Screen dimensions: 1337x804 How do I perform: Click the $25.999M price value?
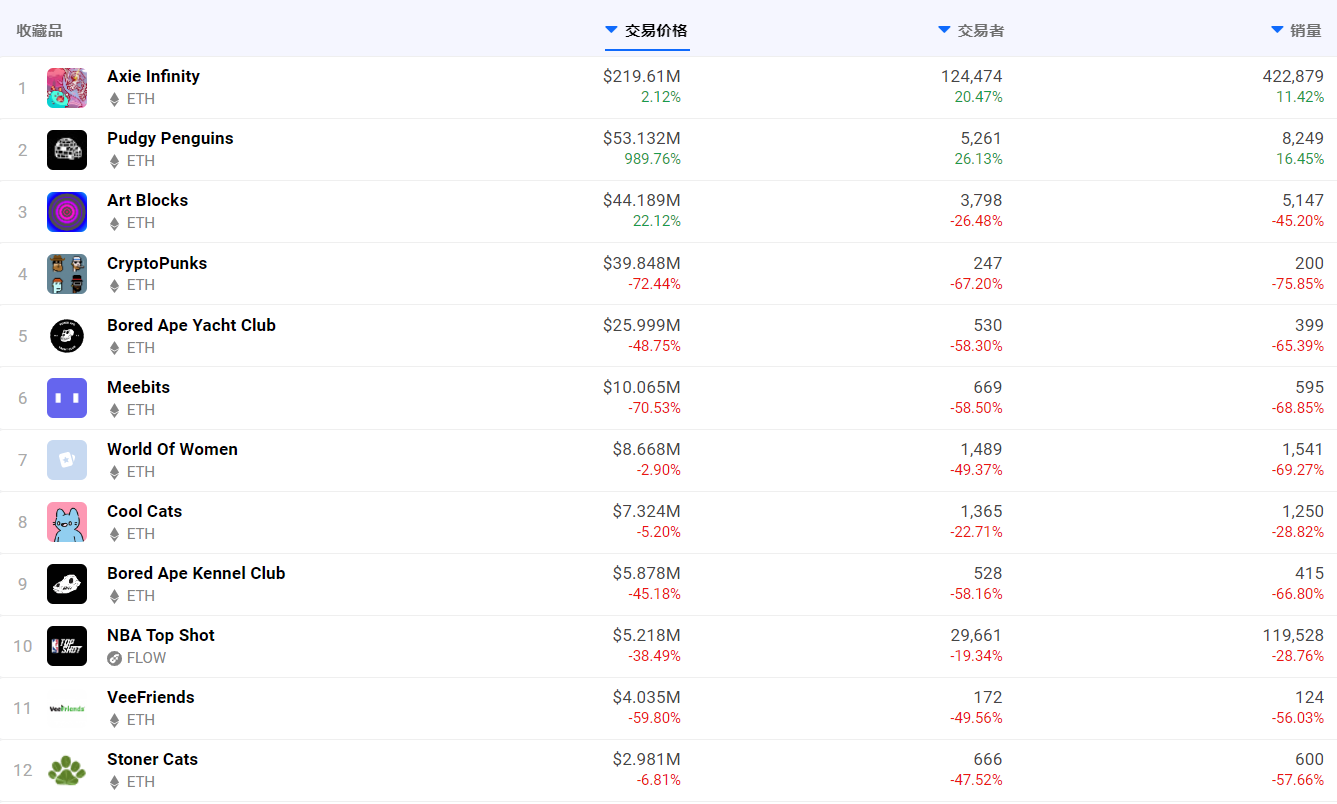pyautogui.click(x=642, y=325)
